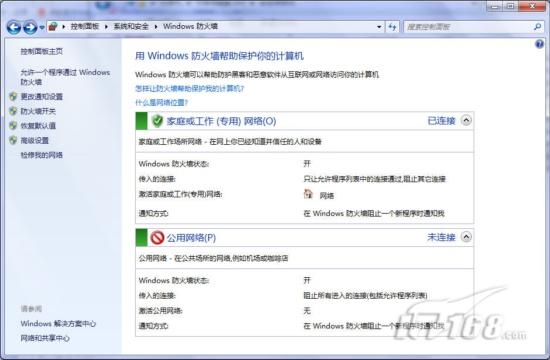Select 控制面板 in the breadcrumb path
Screen dimensions: 550x360
[85, 26]
